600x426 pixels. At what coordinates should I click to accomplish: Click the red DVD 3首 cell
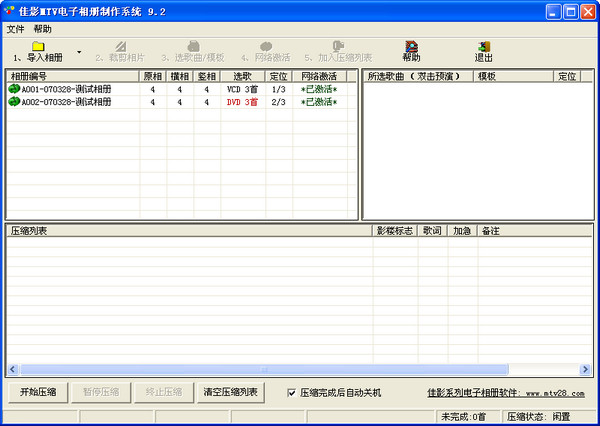[x=243, y=102]
